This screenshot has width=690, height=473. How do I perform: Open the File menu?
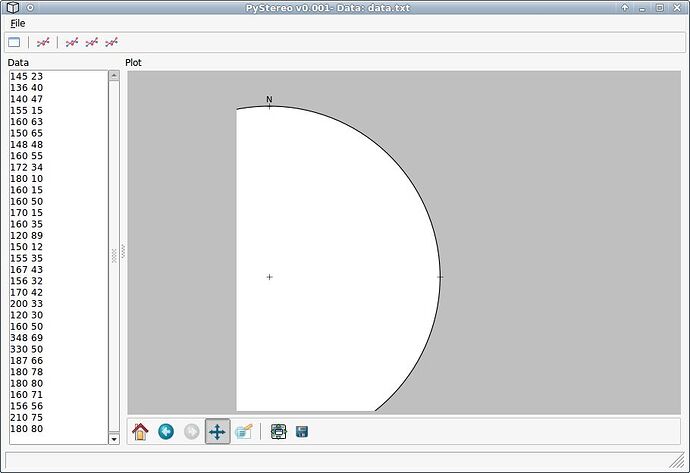click(18, 23)
